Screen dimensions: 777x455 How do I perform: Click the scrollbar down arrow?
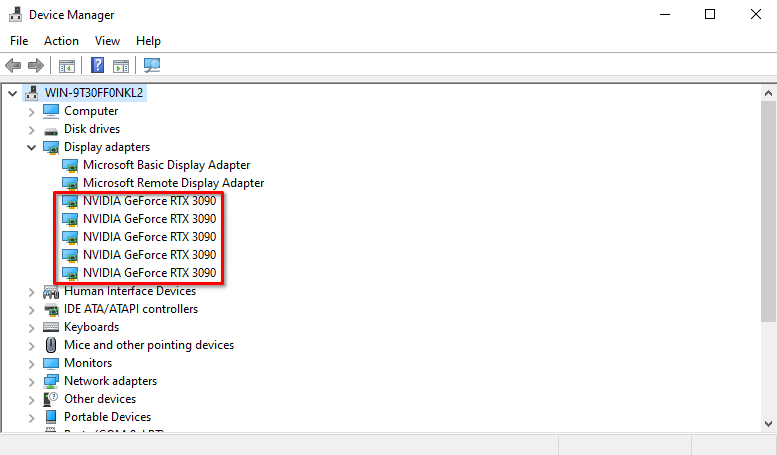(769, 424)
